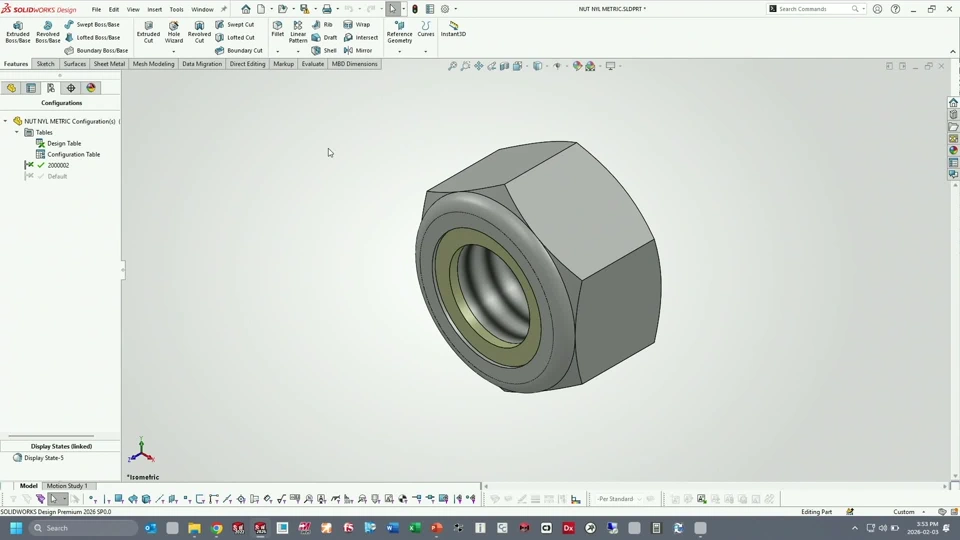Viewport: 960px width, 540px height.
Task: Click the Rebuild traffic light icon
Action: (415, 9)
